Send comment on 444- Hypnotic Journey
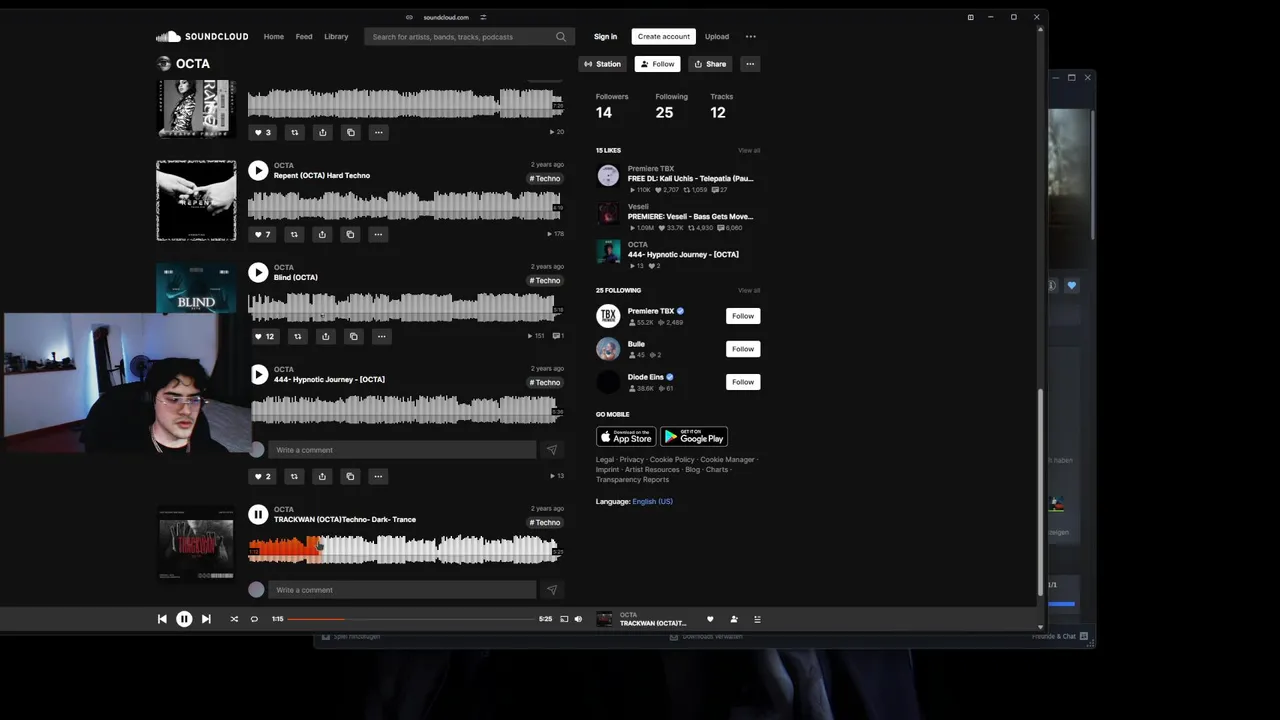This screenshot has width=1280, height=720. (551, 450)
